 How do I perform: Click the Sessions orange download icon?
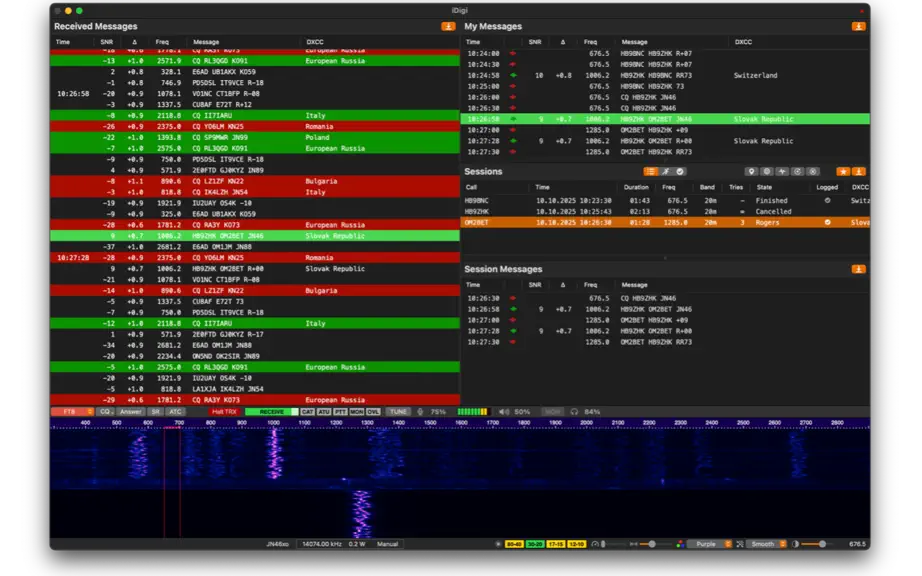pyautogui.click(x=858, y=172)
